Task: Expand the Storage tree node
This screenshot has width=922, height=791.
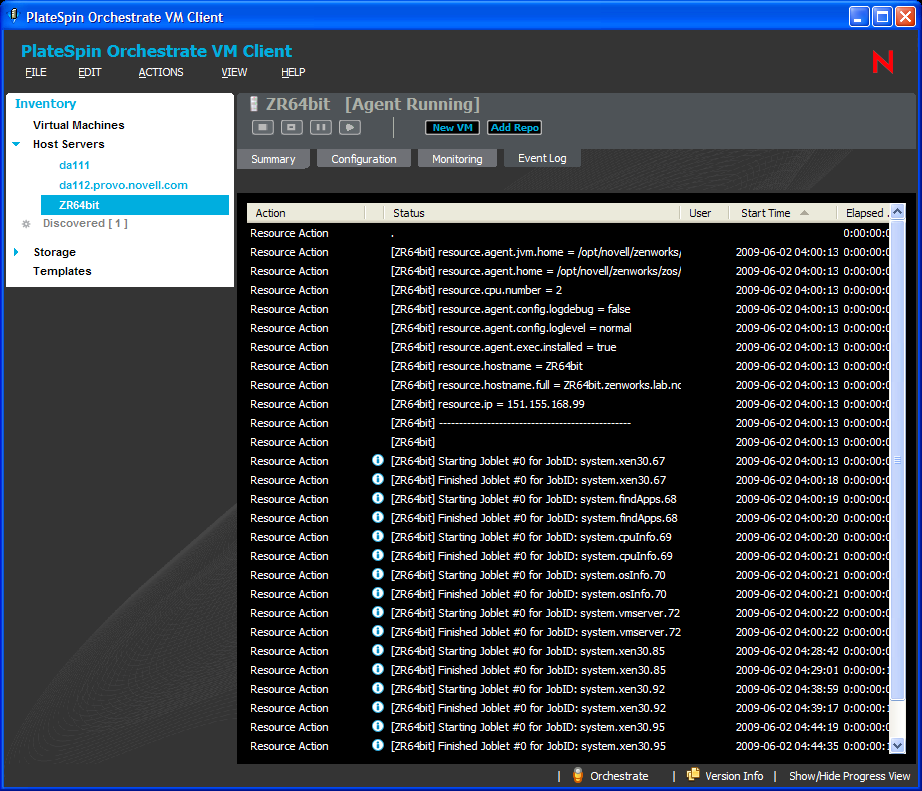Action: (x=16, y=252)
